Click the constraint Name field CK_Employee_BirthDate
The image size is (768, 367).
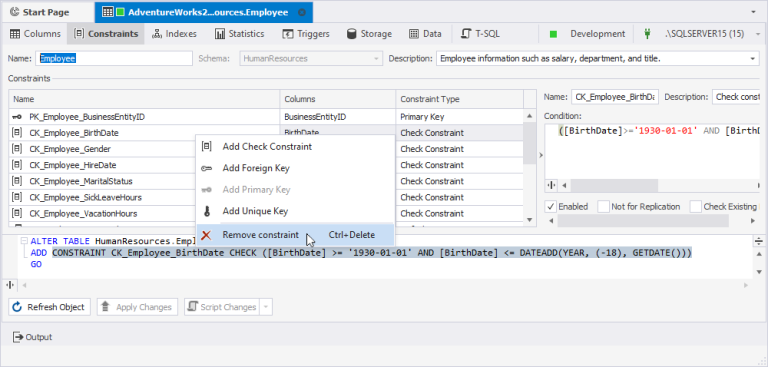coord(615,97)
